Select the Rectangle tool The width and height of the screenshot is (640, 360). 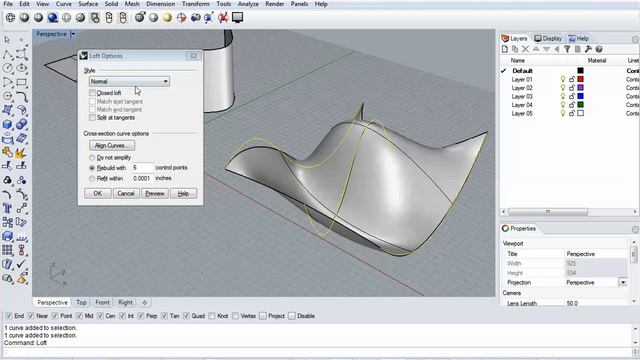click(22, 82)
